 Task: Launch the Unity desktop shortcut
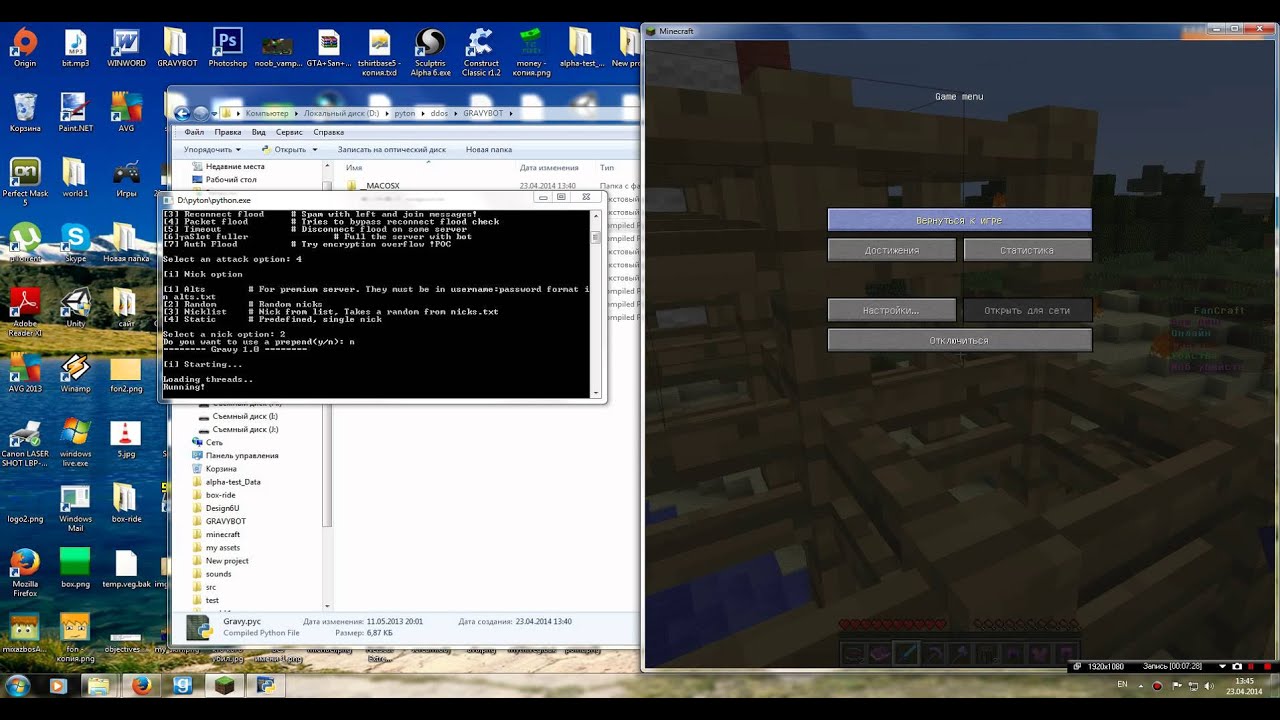(75, 308)
